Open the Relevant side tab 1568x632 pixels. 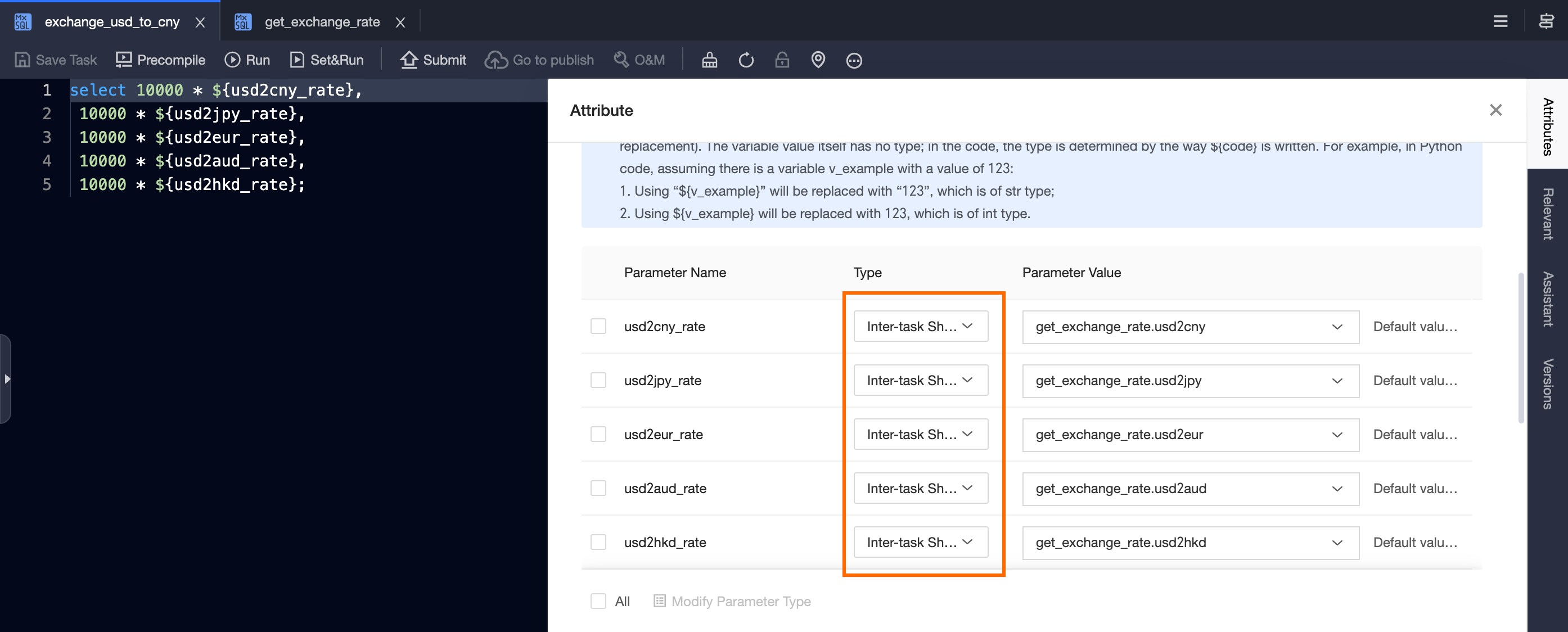pyautogui.click(x=1547, y=214)
